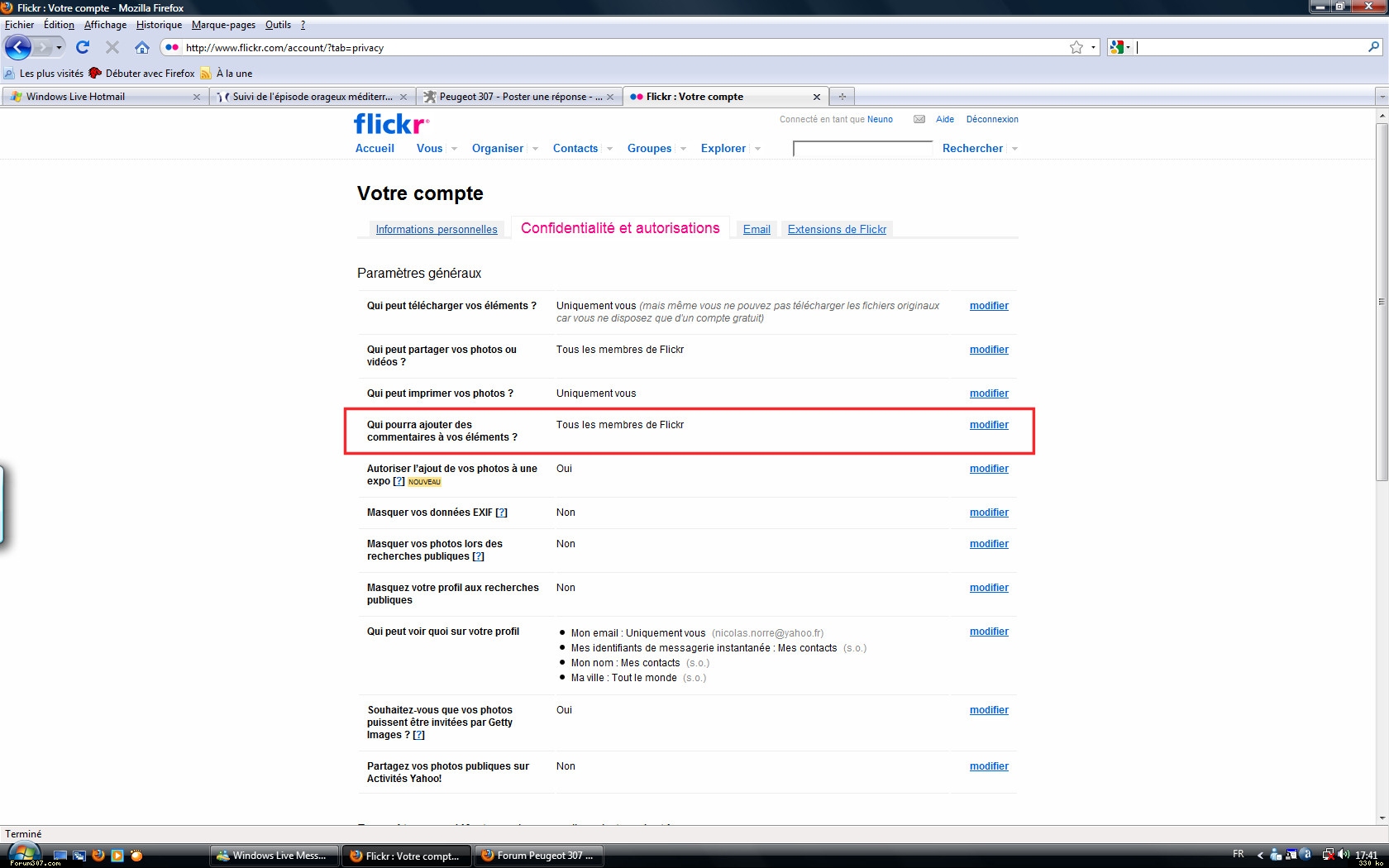Open a new tab with the plus button
The width and height of the screenshot is (1389, 868).
click(842, 97)
